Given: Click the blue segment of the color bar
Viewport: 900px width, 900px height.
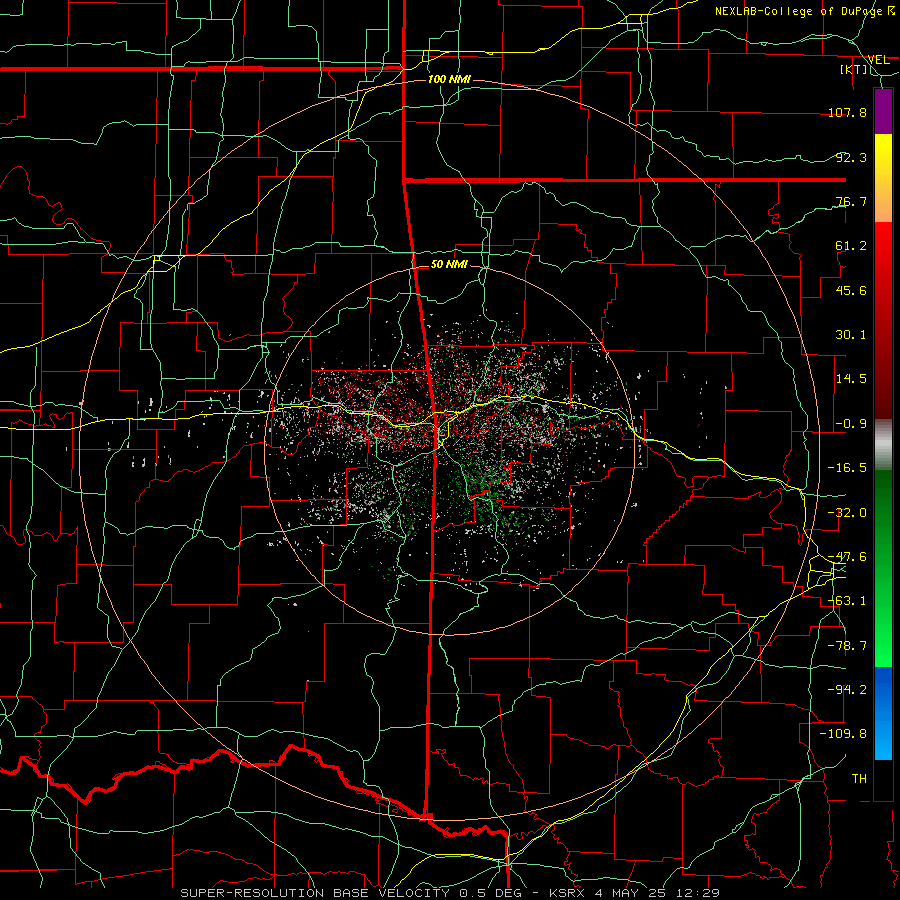Looking at the screenshot, I should coord(883,713).
